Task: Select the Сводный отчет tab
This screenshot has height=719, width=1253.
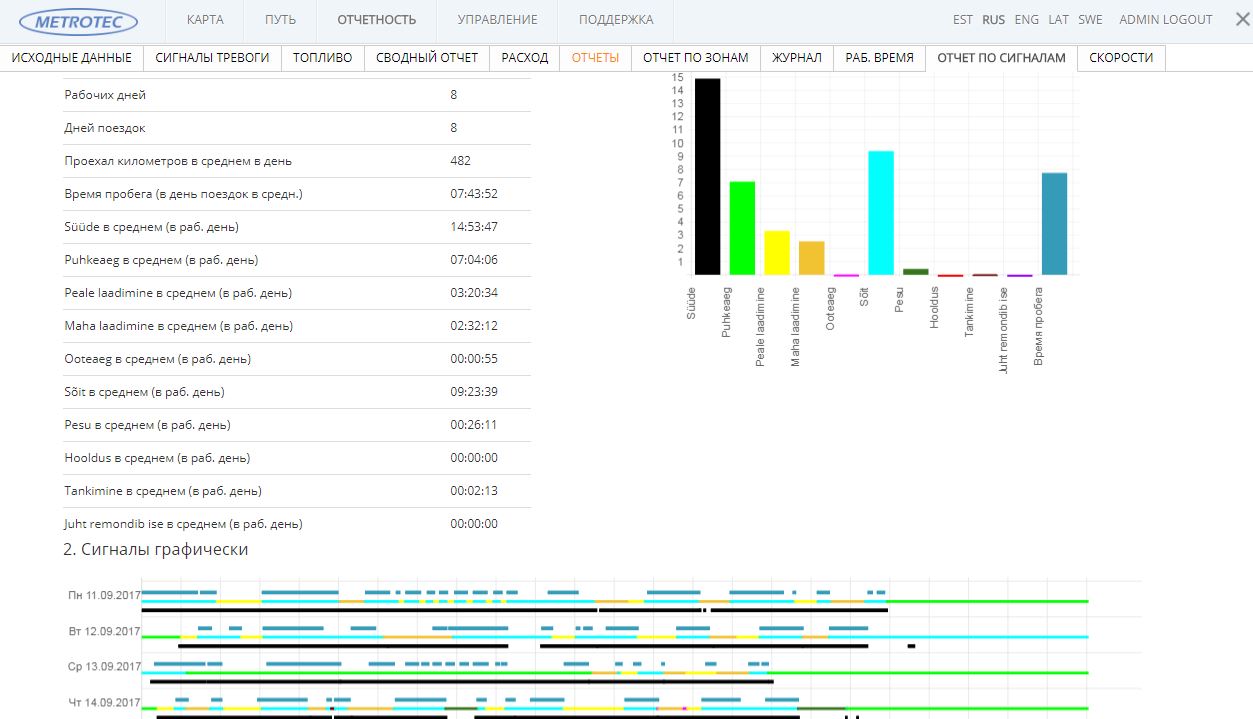Action: click(427, 58)
